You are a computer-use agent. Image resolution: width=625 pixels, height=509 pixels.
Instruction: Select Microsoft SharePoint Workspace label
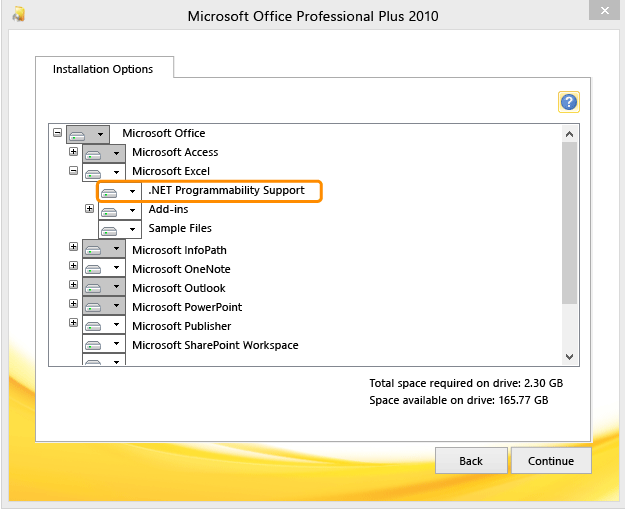[x=215, y=345]
